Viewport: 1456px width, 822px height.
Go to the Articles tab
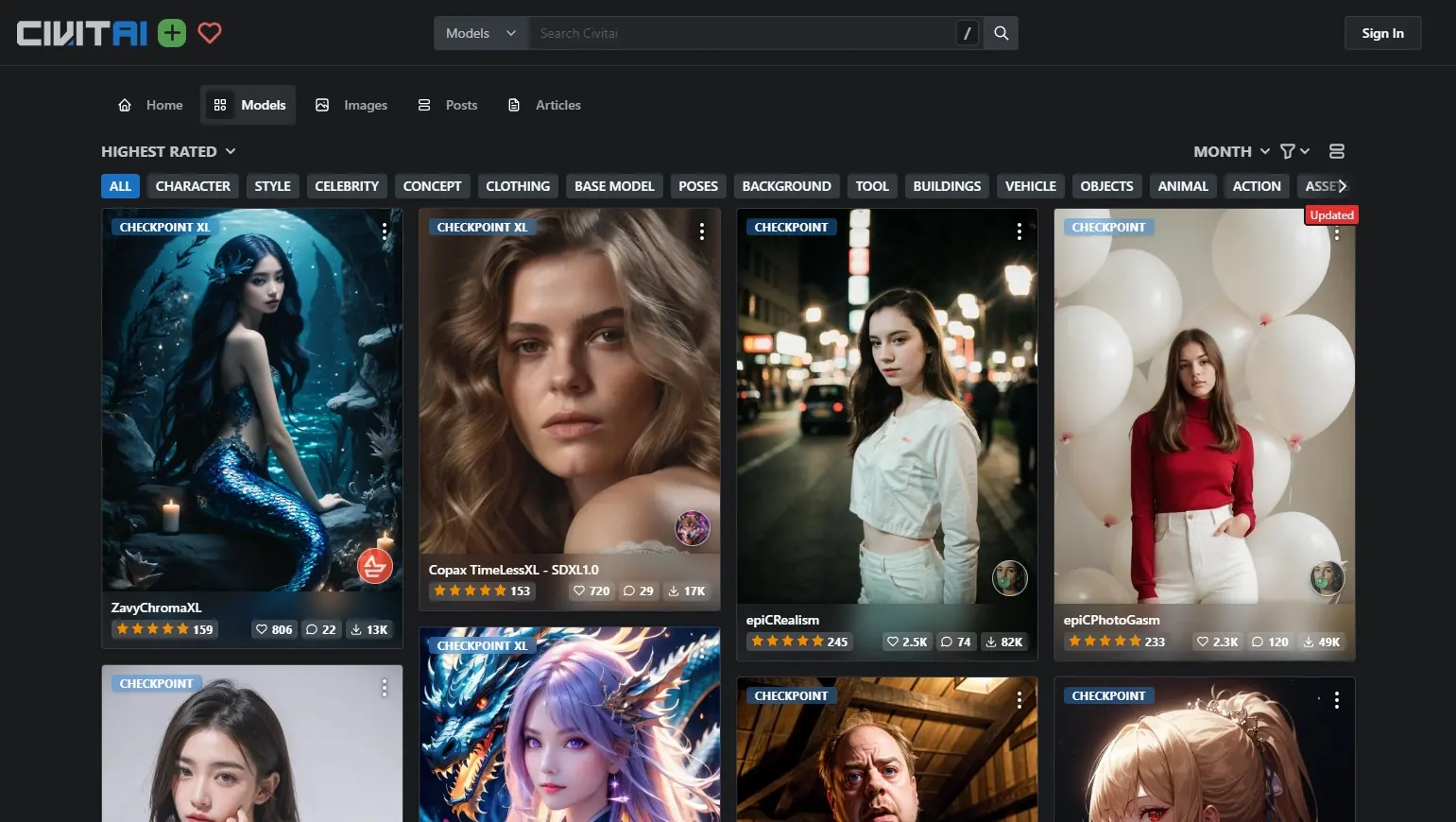point(544,105)
